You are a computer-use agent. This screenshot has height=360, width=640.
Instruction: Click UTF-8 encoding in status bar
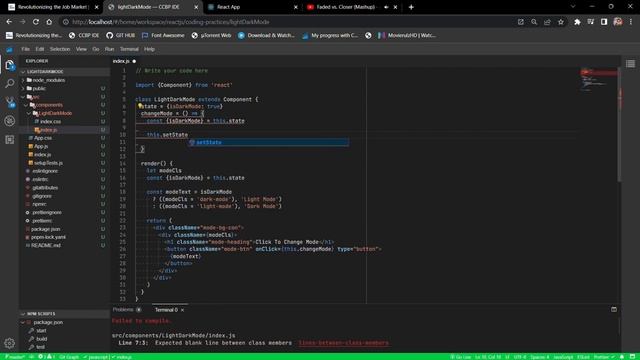click(x=519, y=357)
